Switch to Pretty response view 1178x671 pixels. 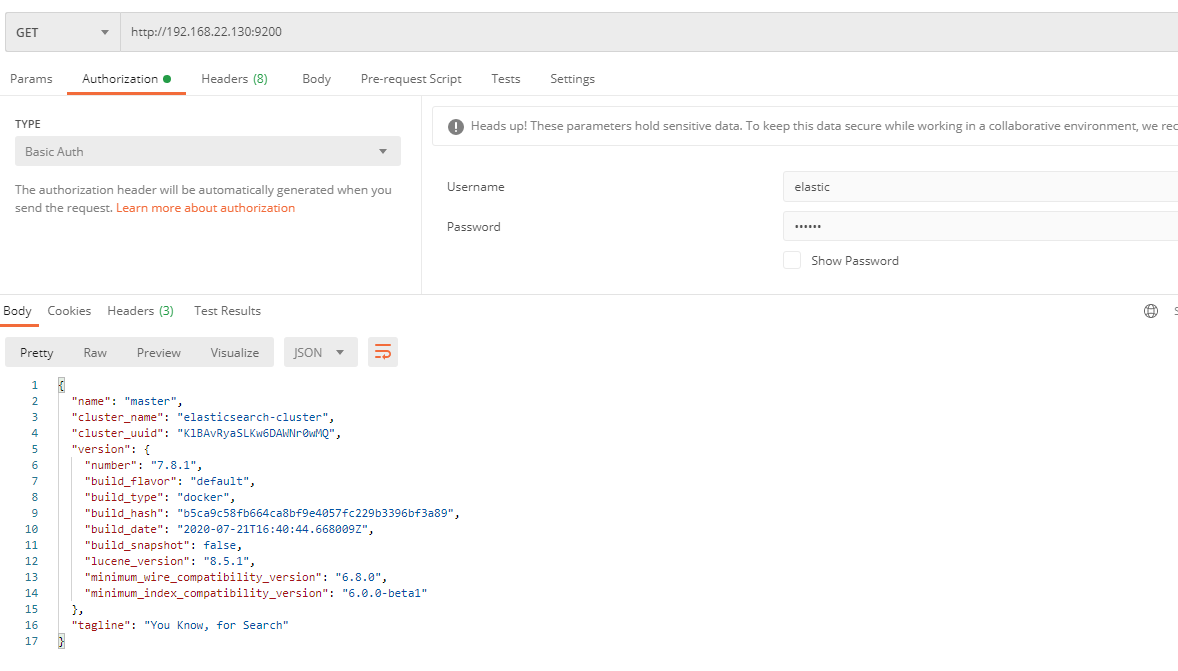coord(37,352)
